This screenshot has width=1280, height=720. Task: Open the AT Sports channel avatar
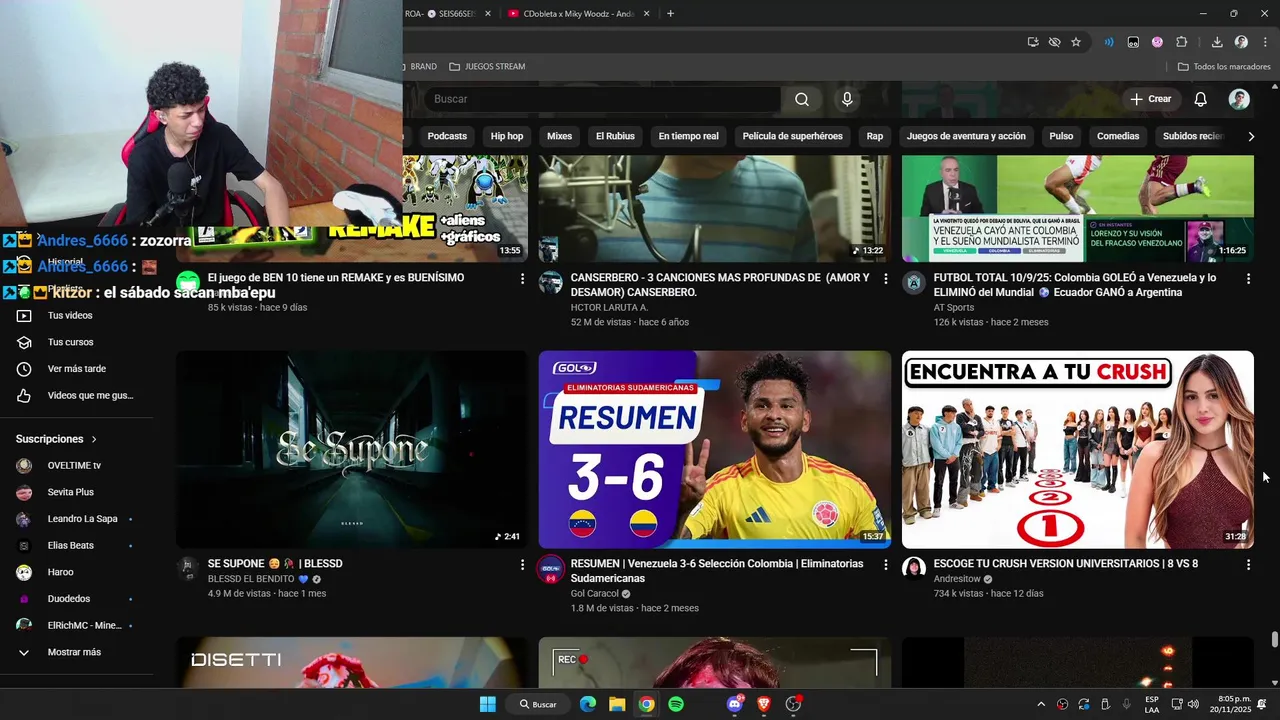click(x=914, y=283)
